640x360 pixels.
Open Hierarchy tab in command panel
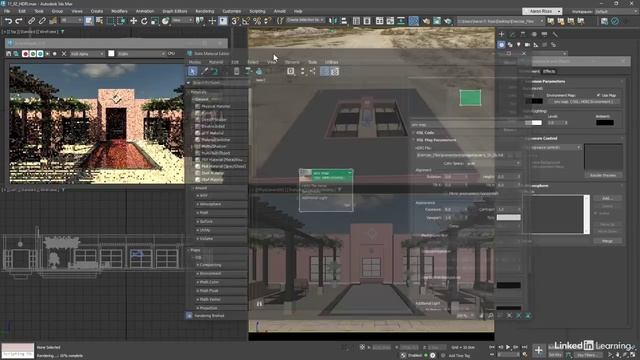point(523,34)
